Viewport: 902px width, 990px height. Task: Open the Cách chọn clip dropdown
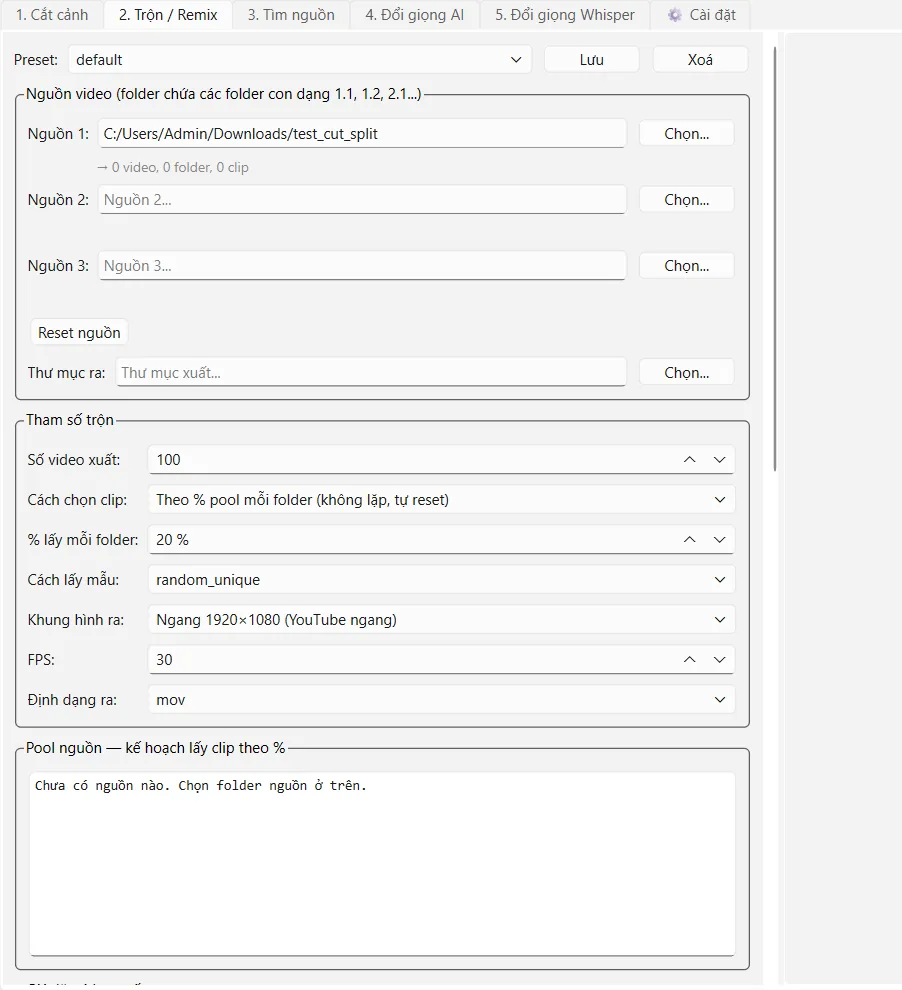tap(441, 500)
